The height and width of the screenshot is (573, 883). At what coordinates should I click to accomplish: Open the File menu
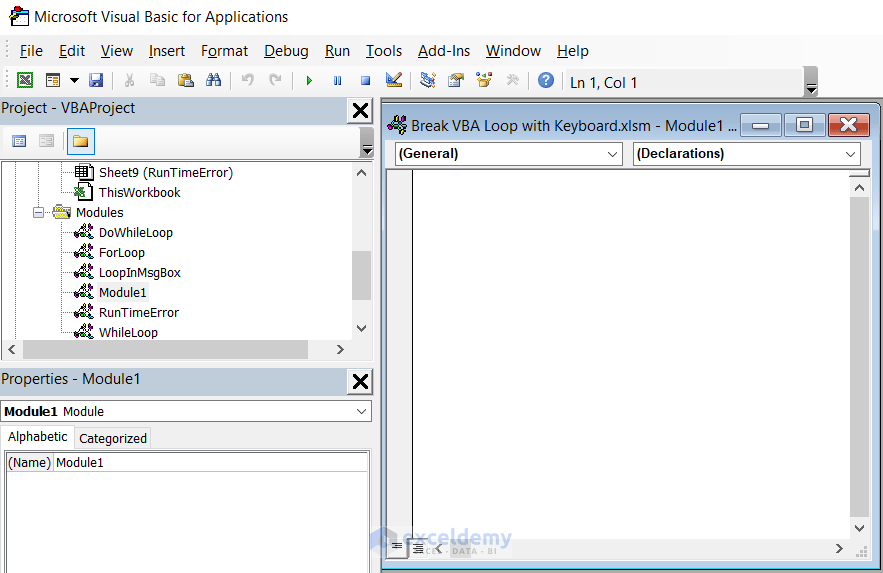click(31, 51)
